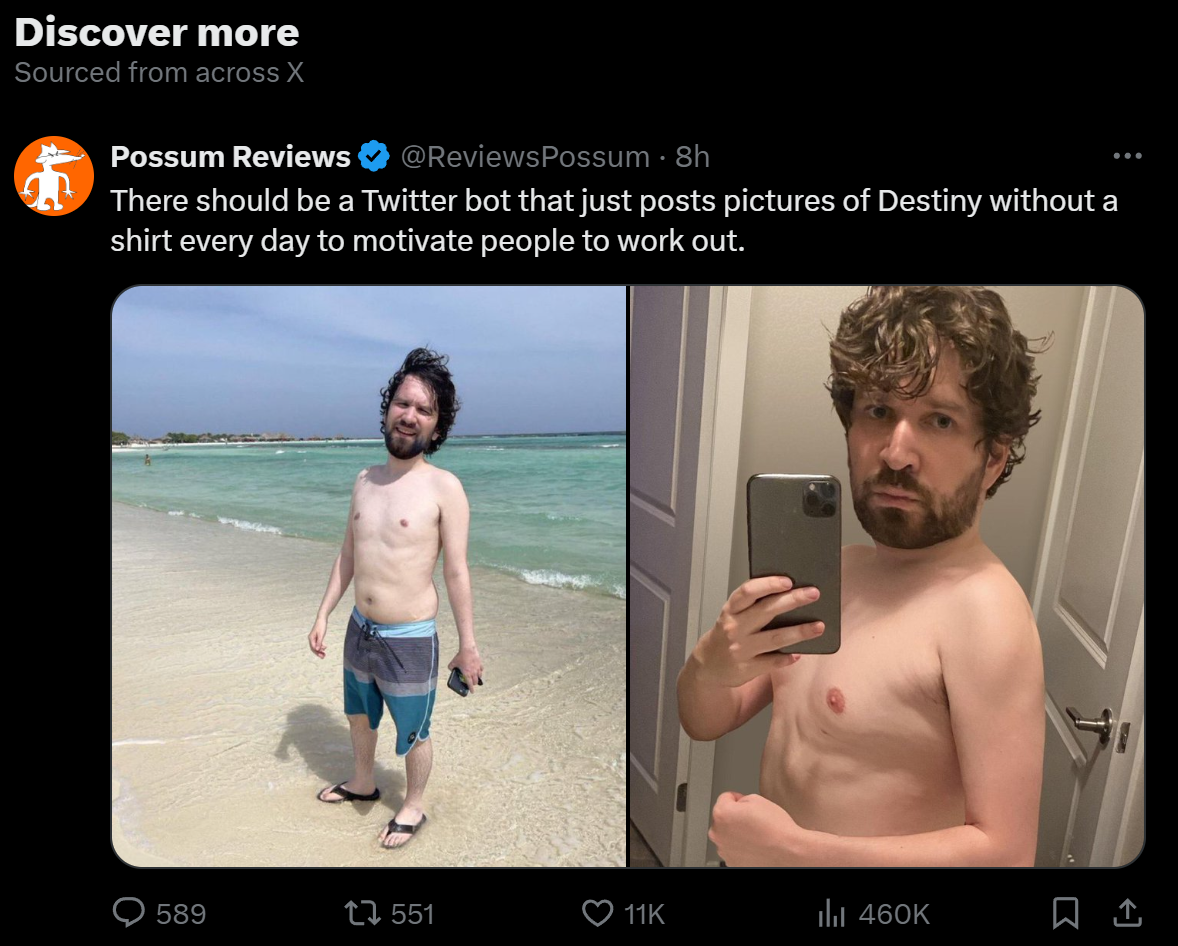Click the 460K views count

(894, 914)
